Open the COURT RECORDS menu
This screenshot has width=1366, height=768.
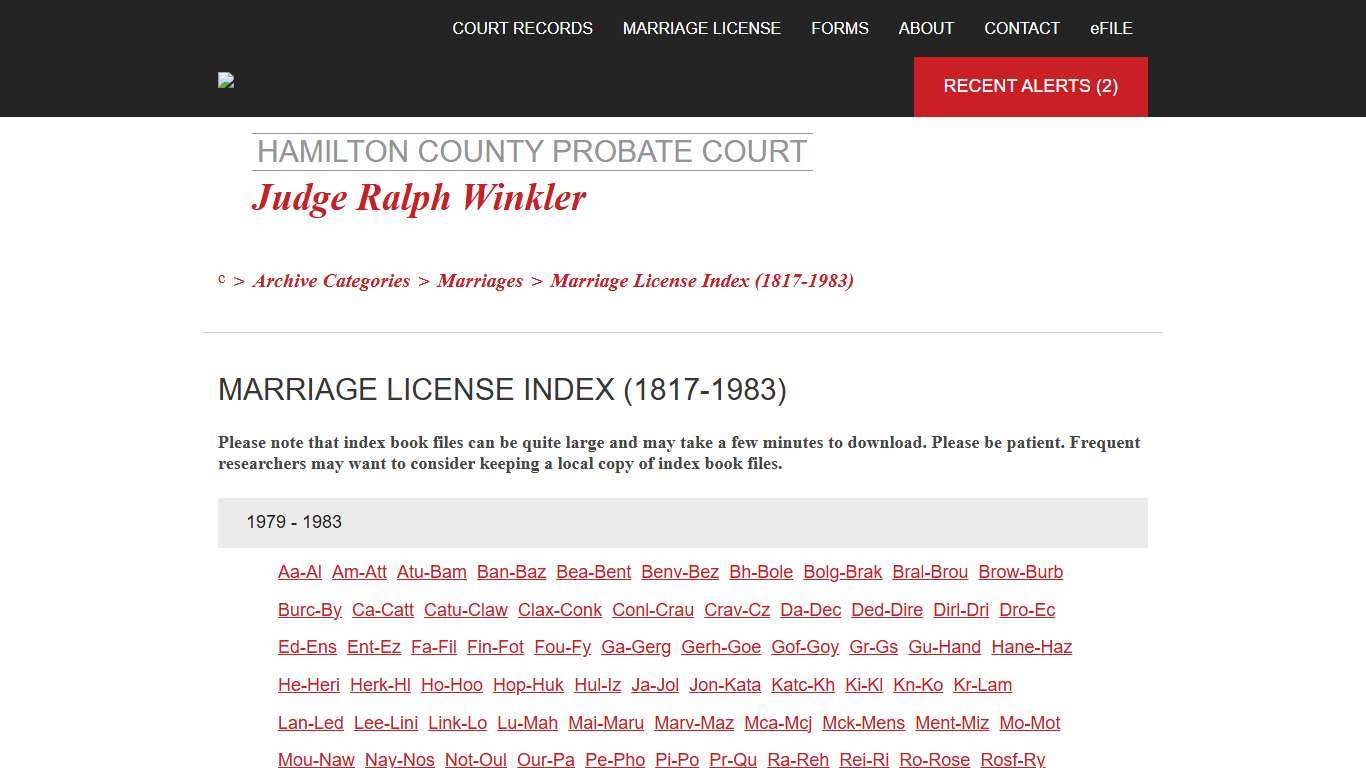point(522,28)
